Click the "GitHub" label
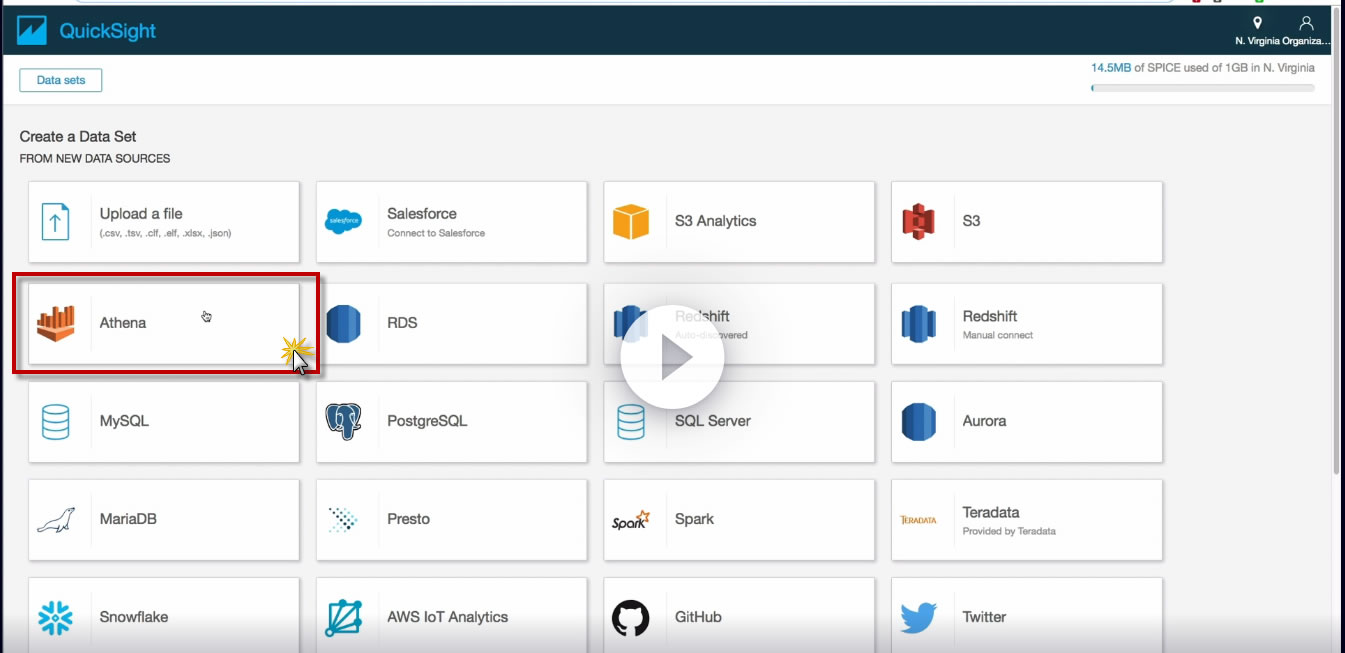Screen dimensions: 1345x653 point(698,617)
